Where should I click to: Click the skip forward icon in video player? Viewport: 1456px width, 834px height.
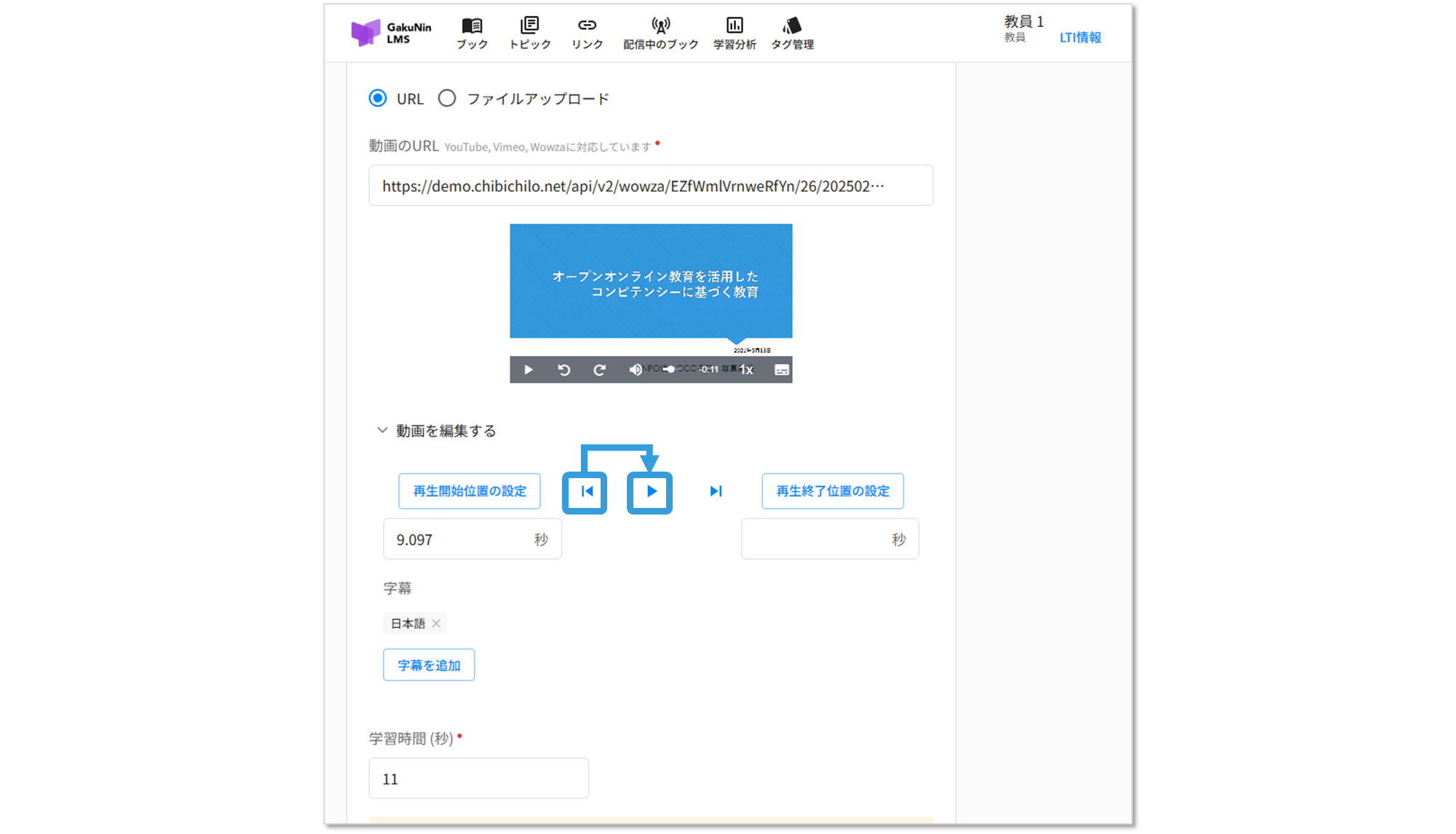599,370
